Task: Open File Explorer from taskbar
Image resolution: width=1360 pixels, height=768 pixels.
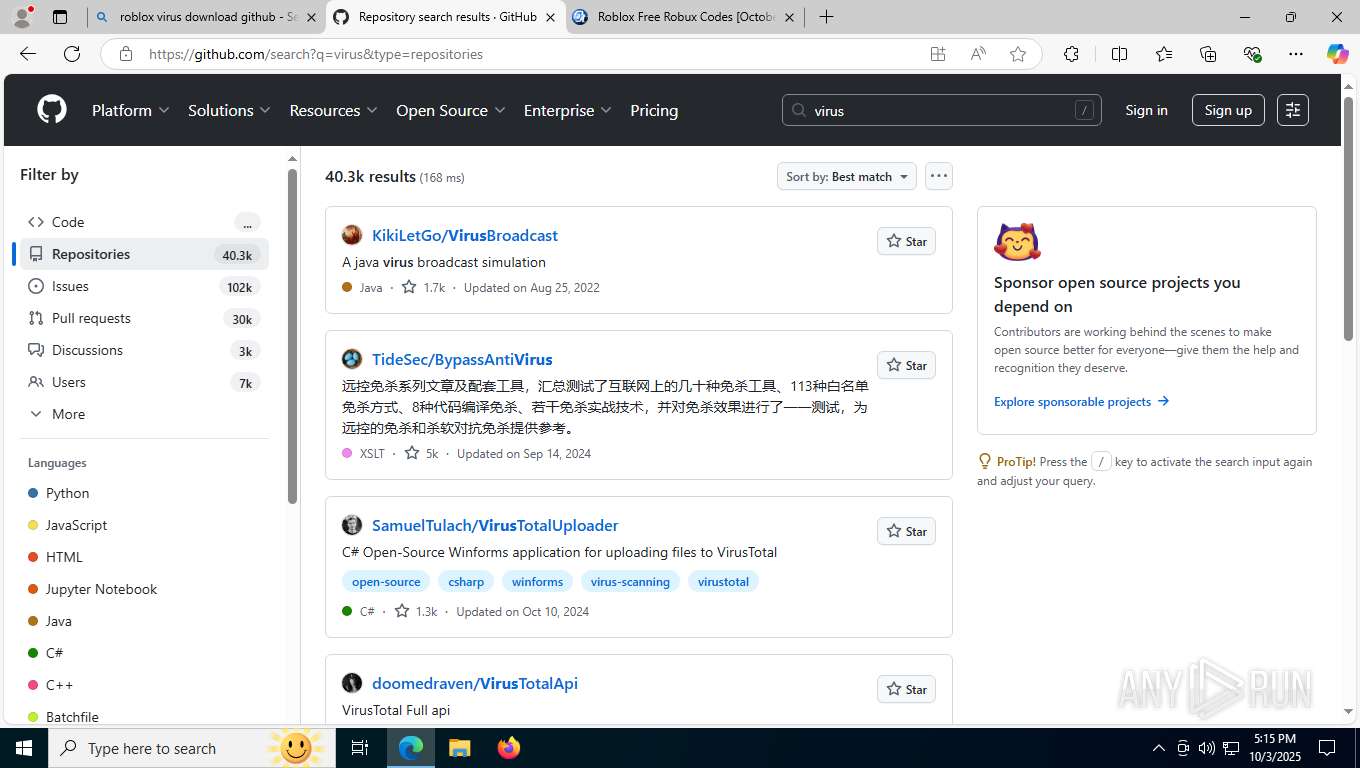Action: (459, 748)
